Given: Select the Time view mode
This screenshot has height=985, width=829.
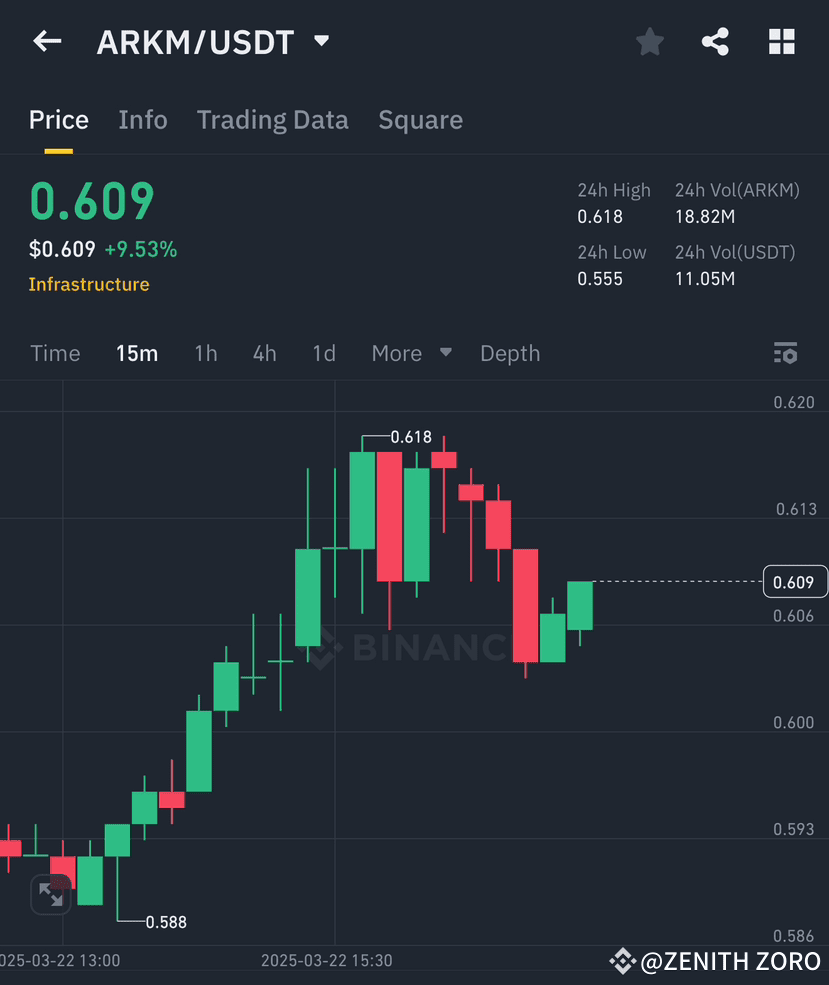Looking at the screenshot, I should click(x=55, y=353).
